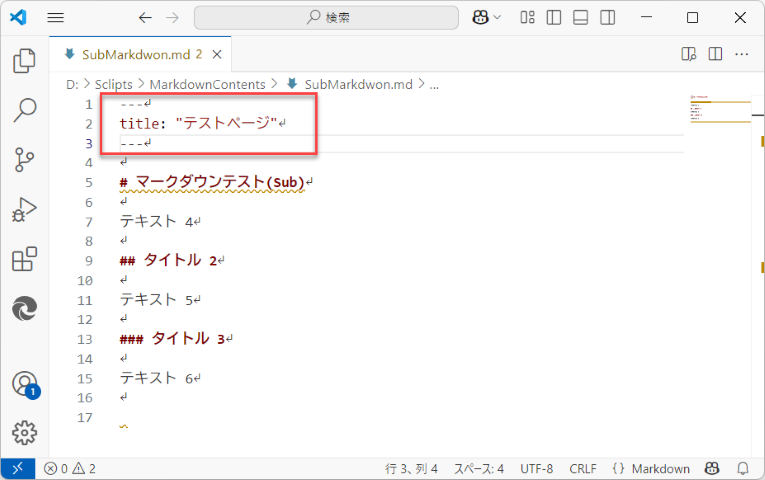The height and width of the screenshot is (480, 765).
Task: Expand the Copilot dropdown chevron
Action: click(x=497, y=18)
